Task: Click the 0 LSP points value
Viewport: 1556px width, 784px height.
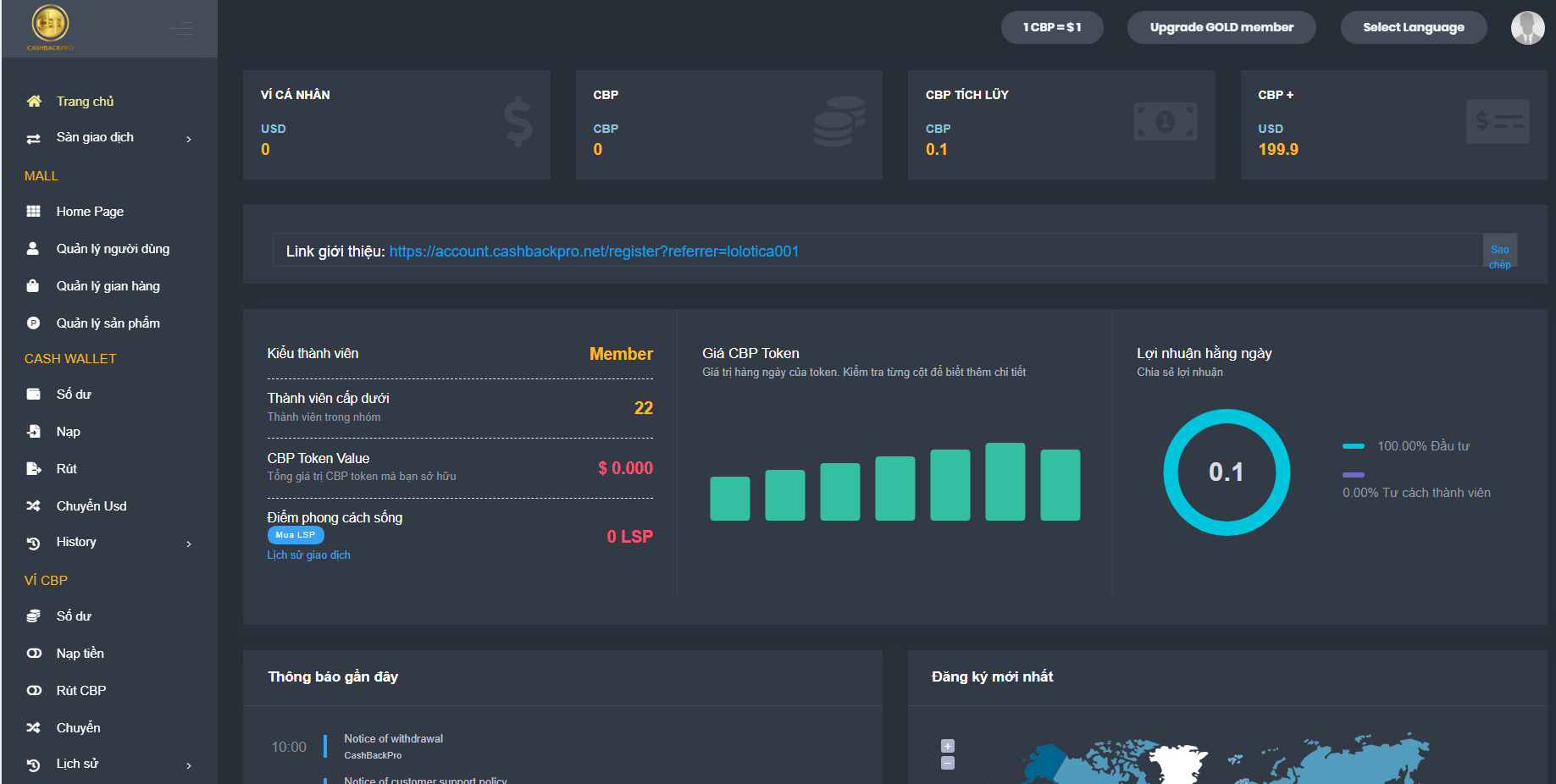Action: click(629, 537)
